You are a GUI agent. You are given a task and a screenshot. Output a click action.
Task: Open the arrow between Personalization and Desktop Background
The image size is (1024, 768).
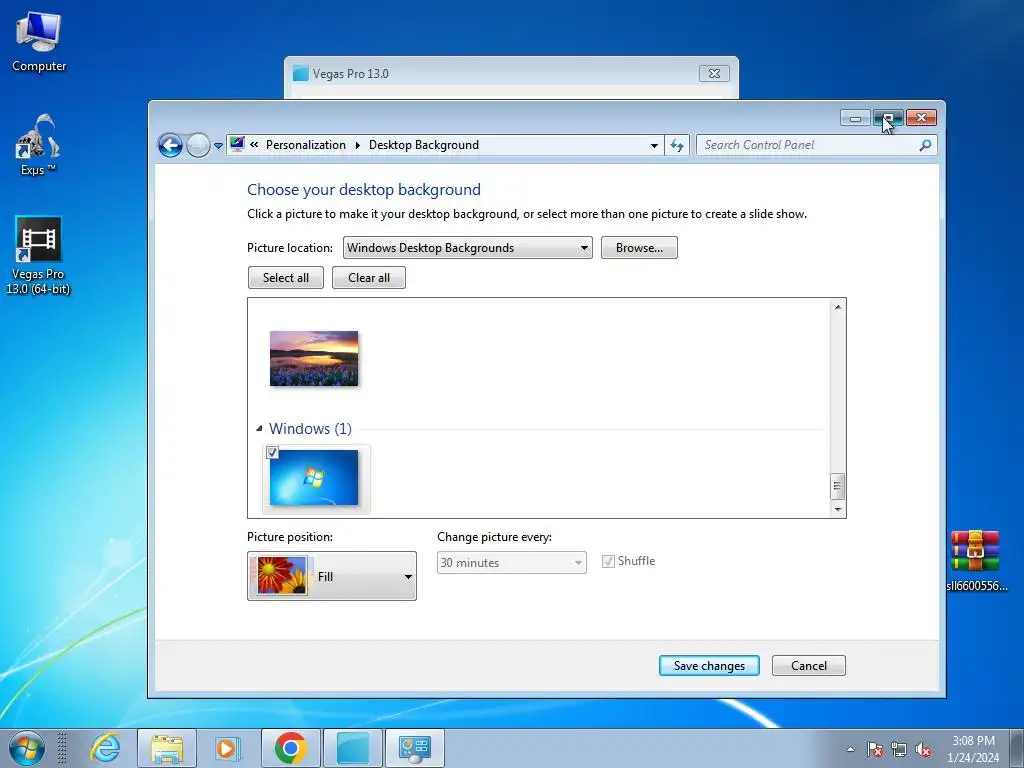(358, 145)
